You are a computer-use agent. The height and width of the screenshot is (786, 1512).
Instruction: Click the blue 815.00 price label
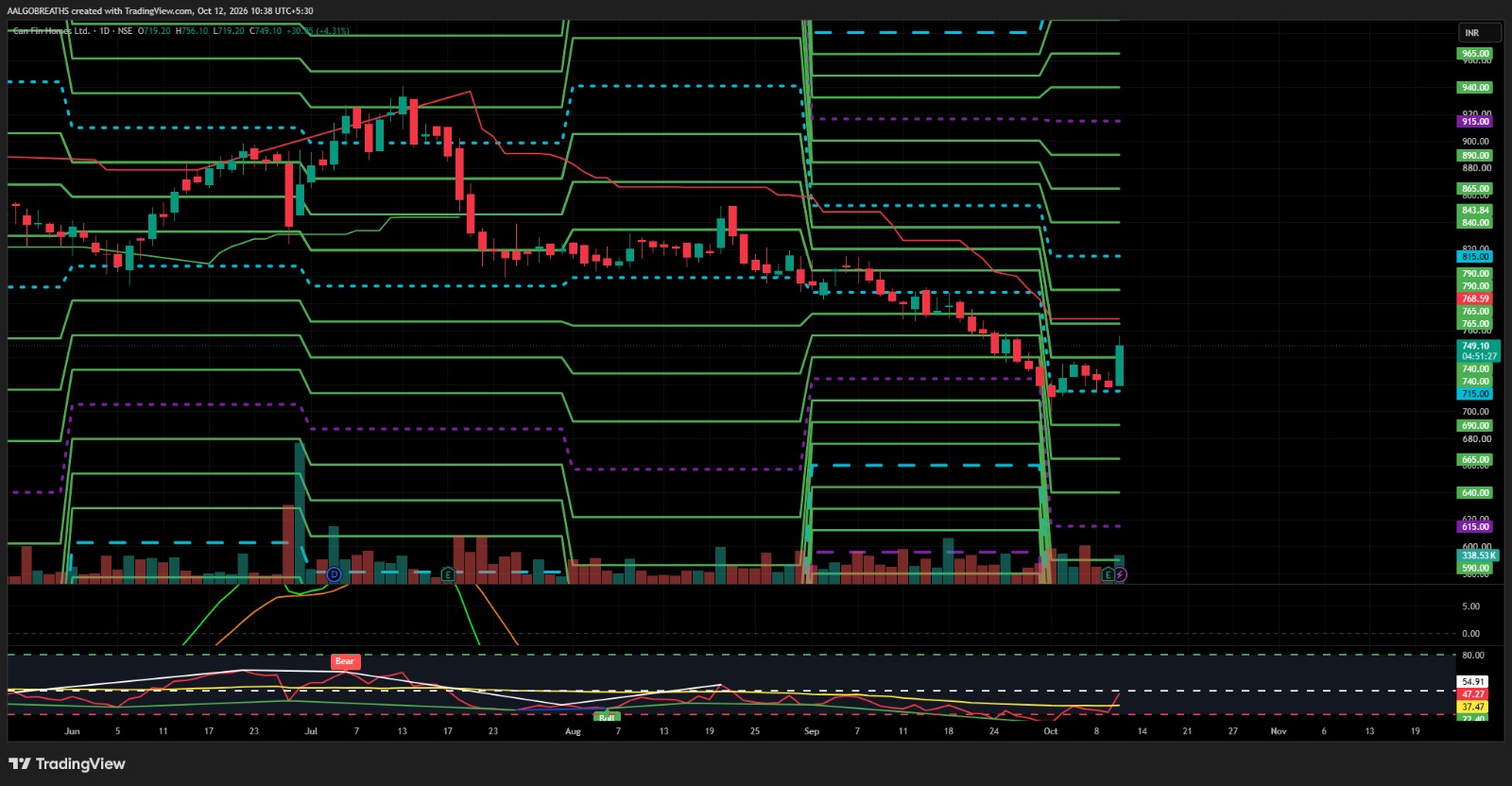tap(1475, 257)
